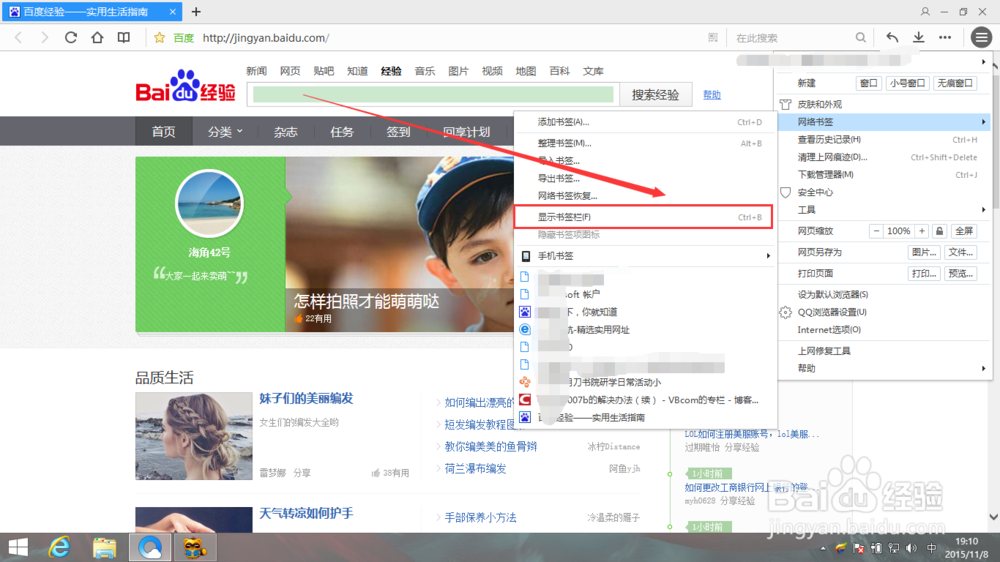Click the compatibility mode icon in address bar
Screen dimensions: 1000x562
tap(712, 38)
